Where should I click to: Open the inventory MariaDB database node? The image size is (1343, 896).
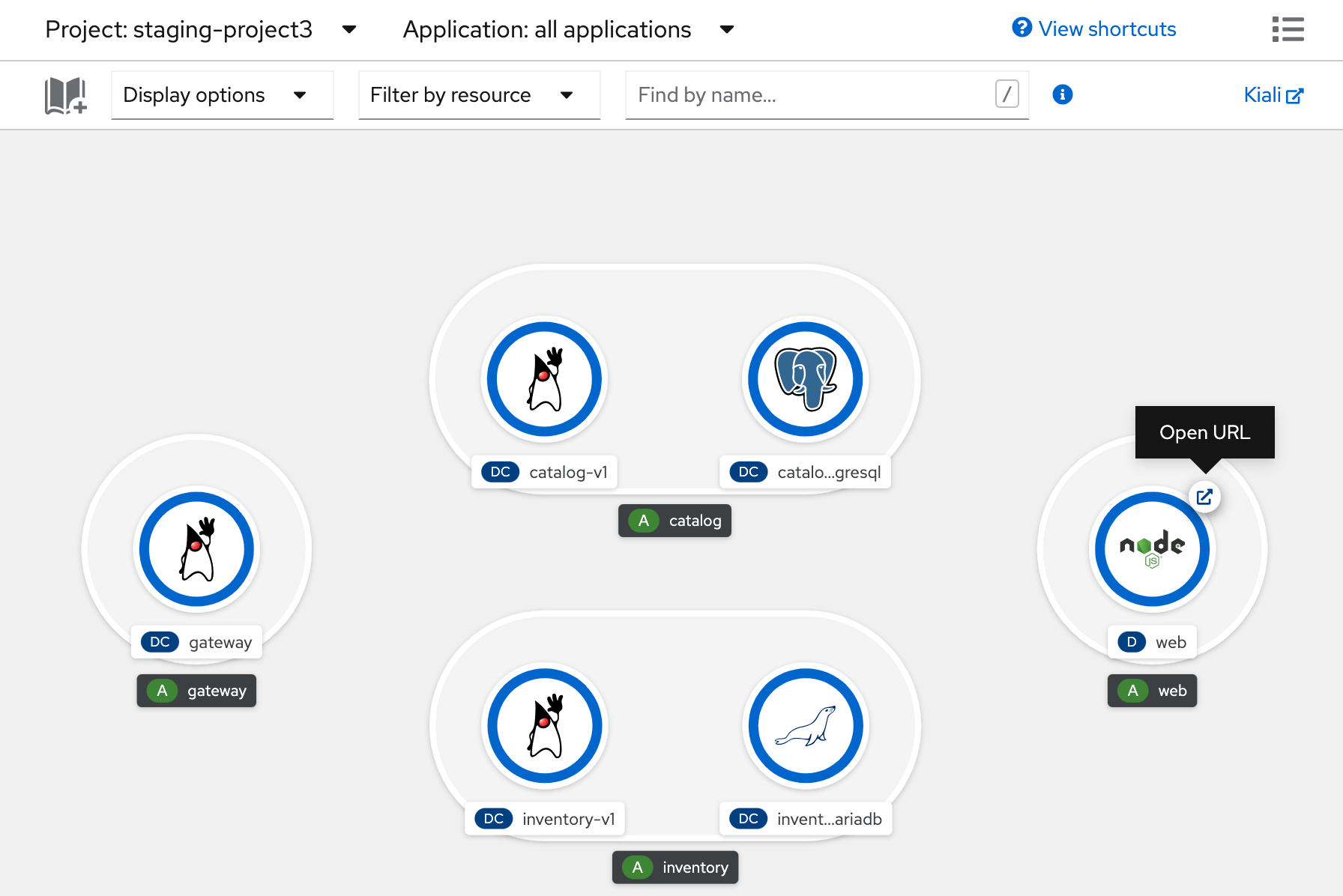point(805,725)
